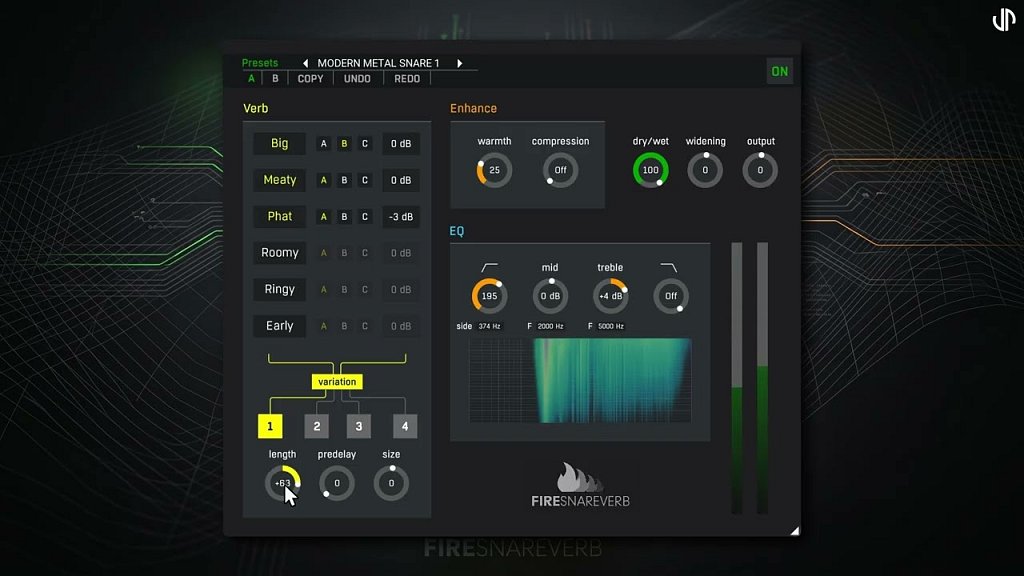Click the low-pass filter shape icon
This screenshot has height=576, width=1024.
pyautogui.click(x=669, y=267)
